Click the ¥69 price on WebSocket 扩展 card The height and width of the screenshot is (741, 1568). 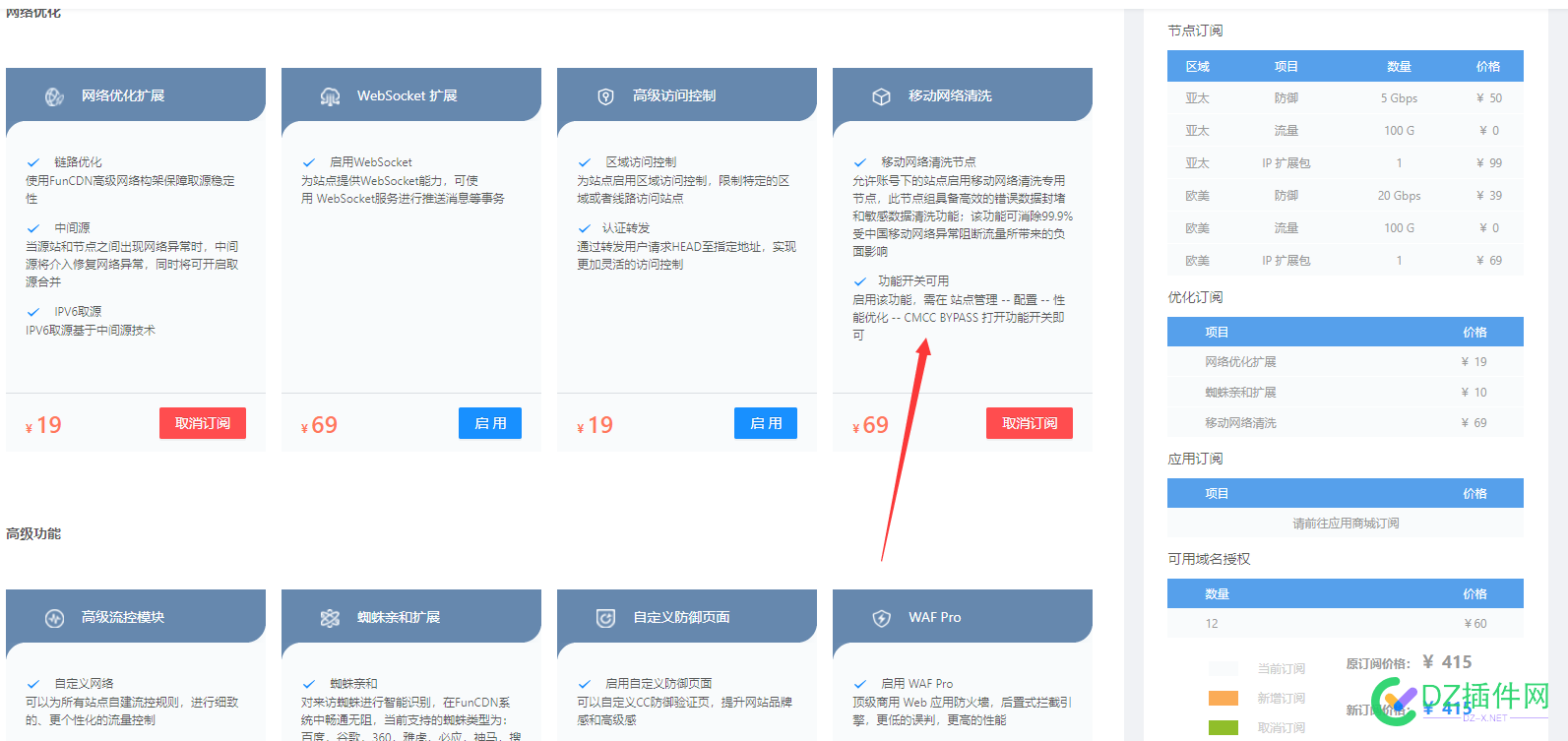point(319,425)
